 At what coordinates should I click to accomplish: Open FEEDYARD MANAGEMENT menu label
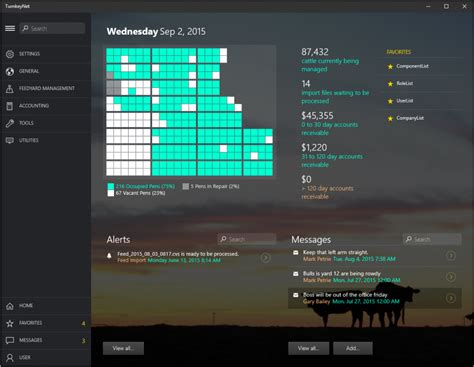(47, 88)
